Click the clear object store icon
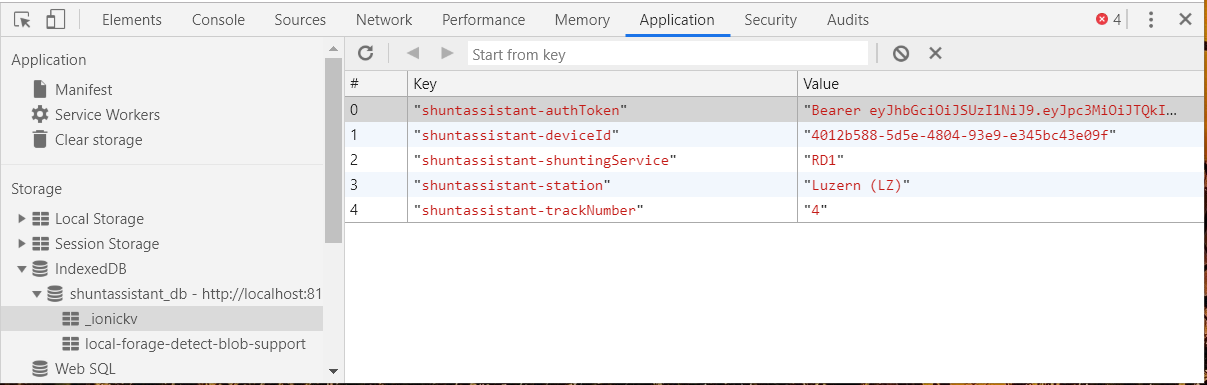Image resolution: width=1207 pixels, height=385 pixels. [x=901, y=54]
